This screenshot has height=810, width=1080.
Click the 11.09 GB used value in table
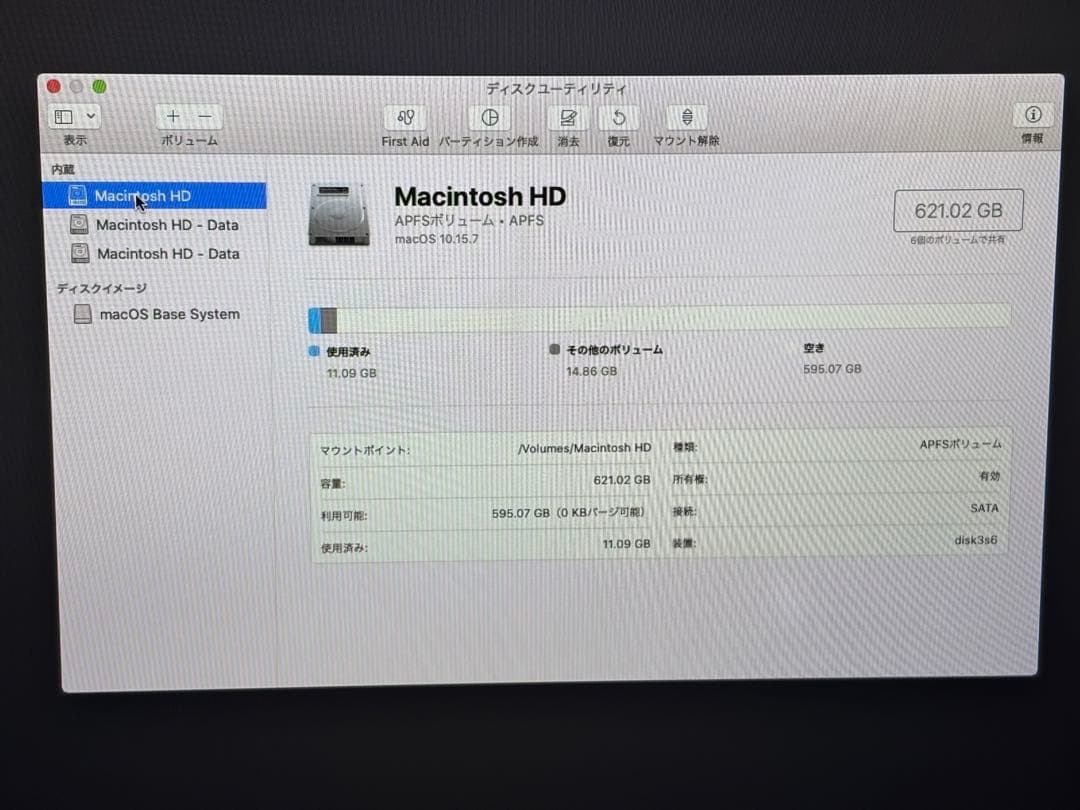point(626,543)
